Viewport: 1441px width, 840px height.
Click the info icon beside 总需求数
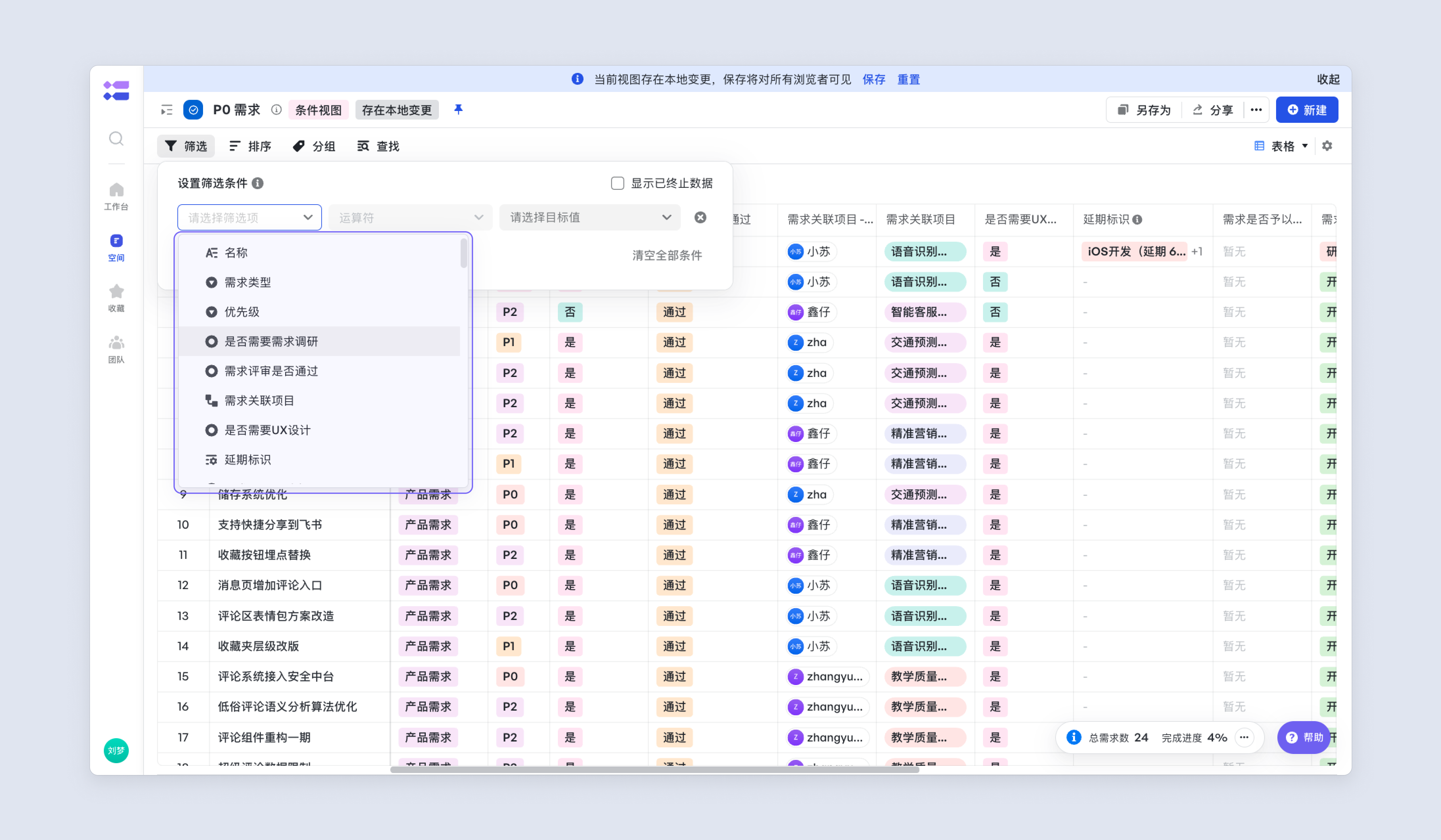point(1073,737)
